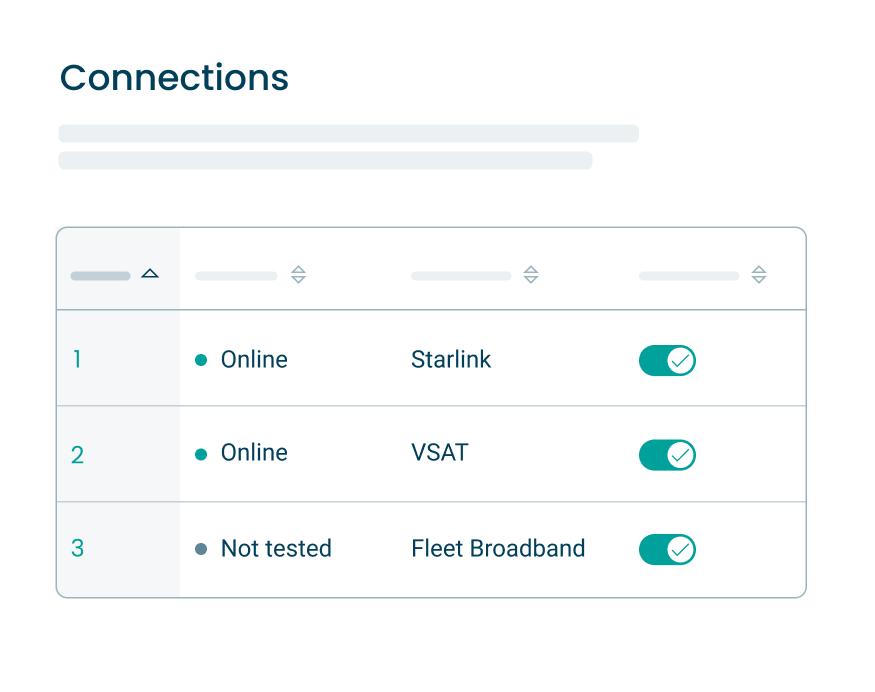Screen dimensions: 875x692
Task: Open the sort chevron on the second column
Action: tap(298, 274)
